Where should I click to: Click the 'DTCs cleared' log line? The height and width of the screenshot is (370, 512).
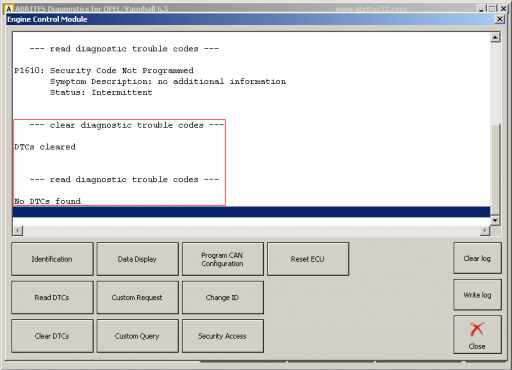(45, 147)
